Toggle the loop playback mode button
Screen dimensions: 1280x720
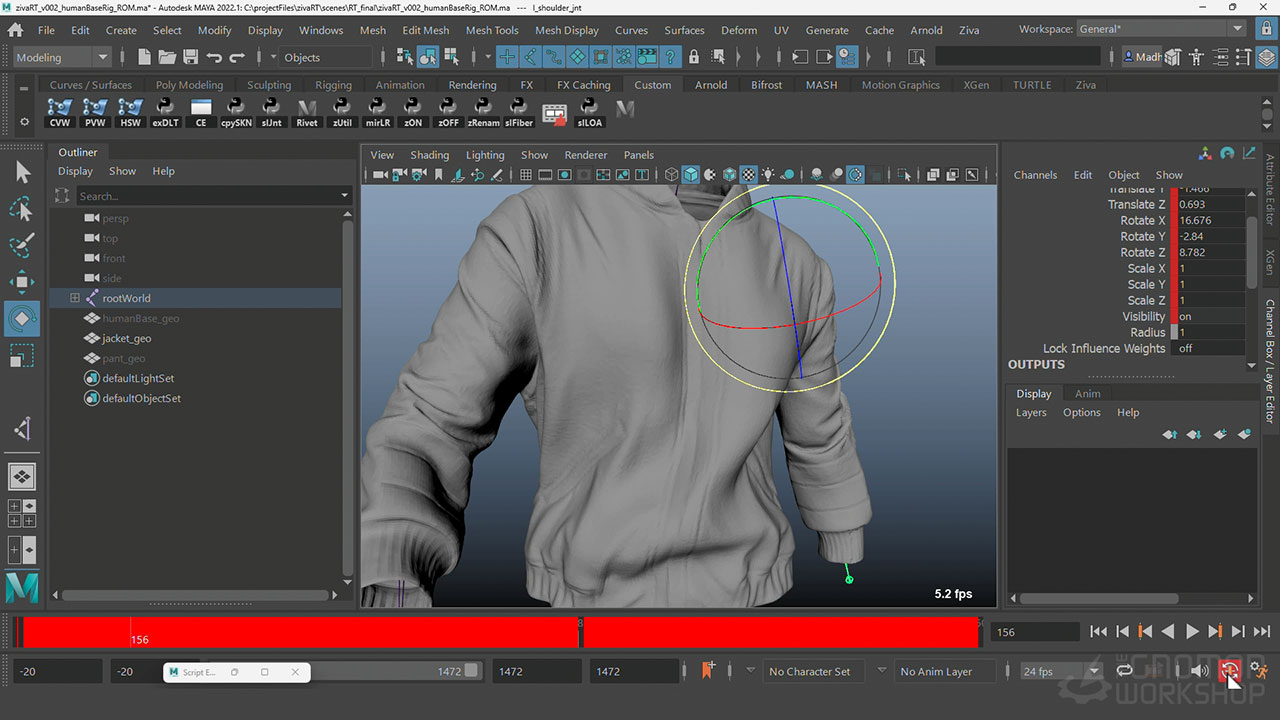point(1125,671)
